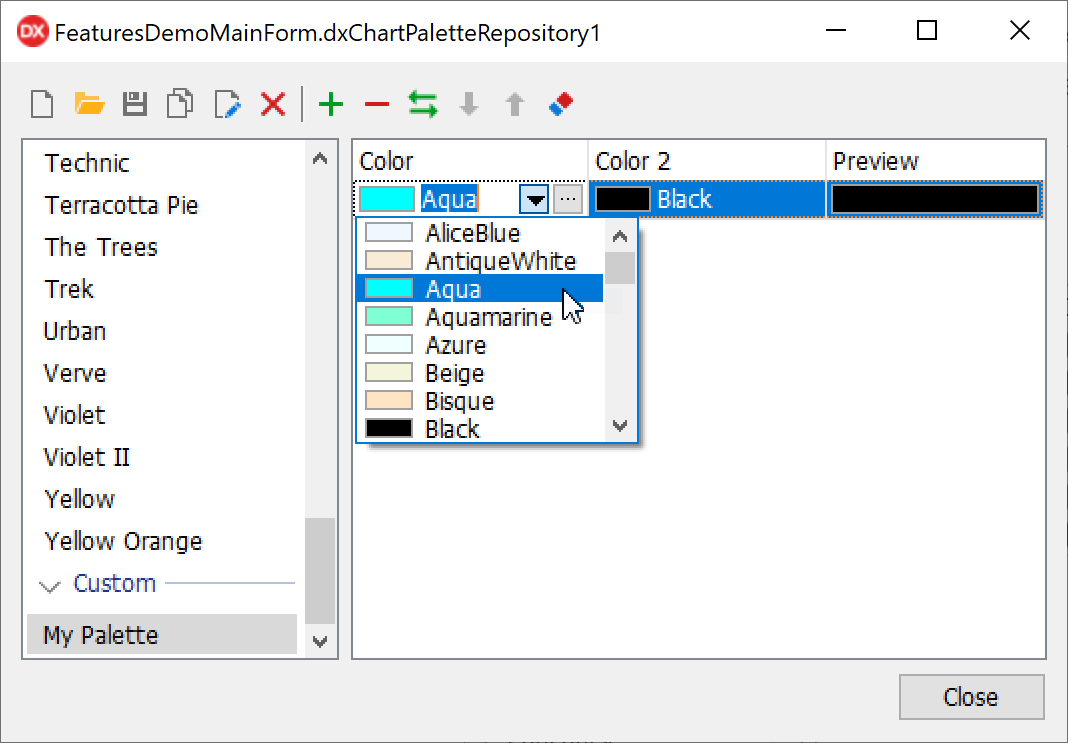Select Bisque in the color list
This screenshot has height=743, width=1068.
click(459, 401)
